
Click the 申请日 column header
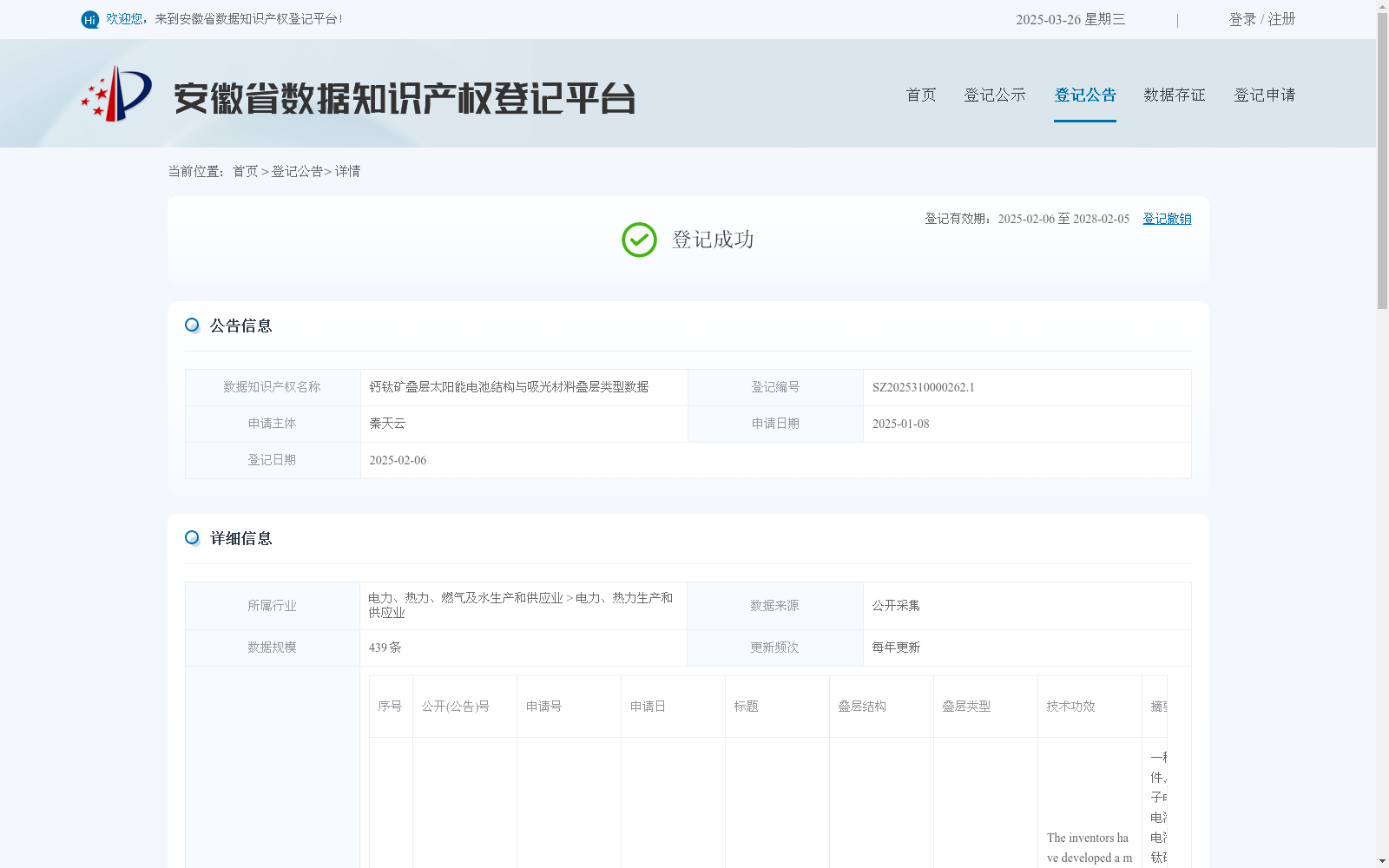pyautogui.click(x=673, y=707)
